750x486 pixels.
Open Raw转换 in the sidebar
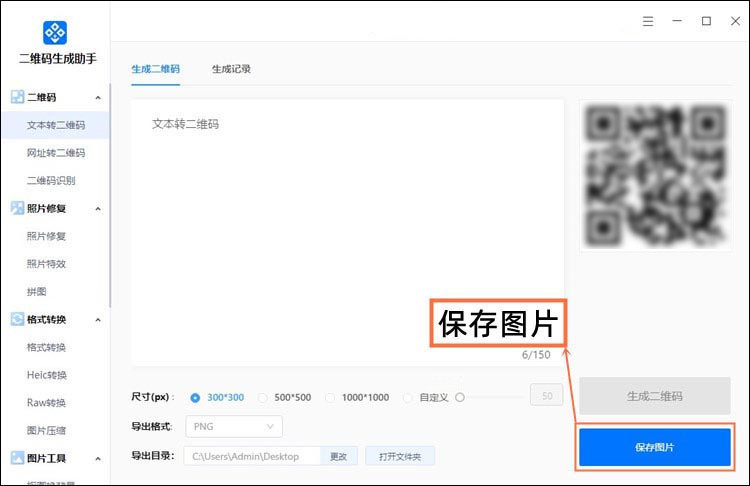click(46, 402)
